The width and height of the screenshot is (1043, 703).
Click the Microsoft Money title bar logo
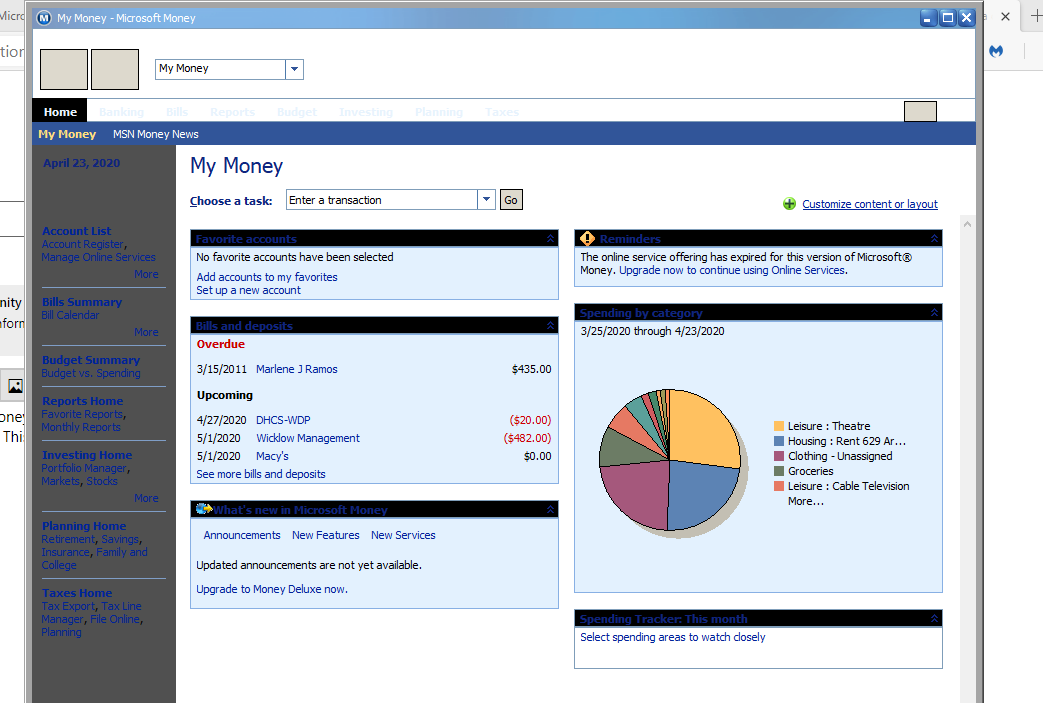click(x=44, y=18)
